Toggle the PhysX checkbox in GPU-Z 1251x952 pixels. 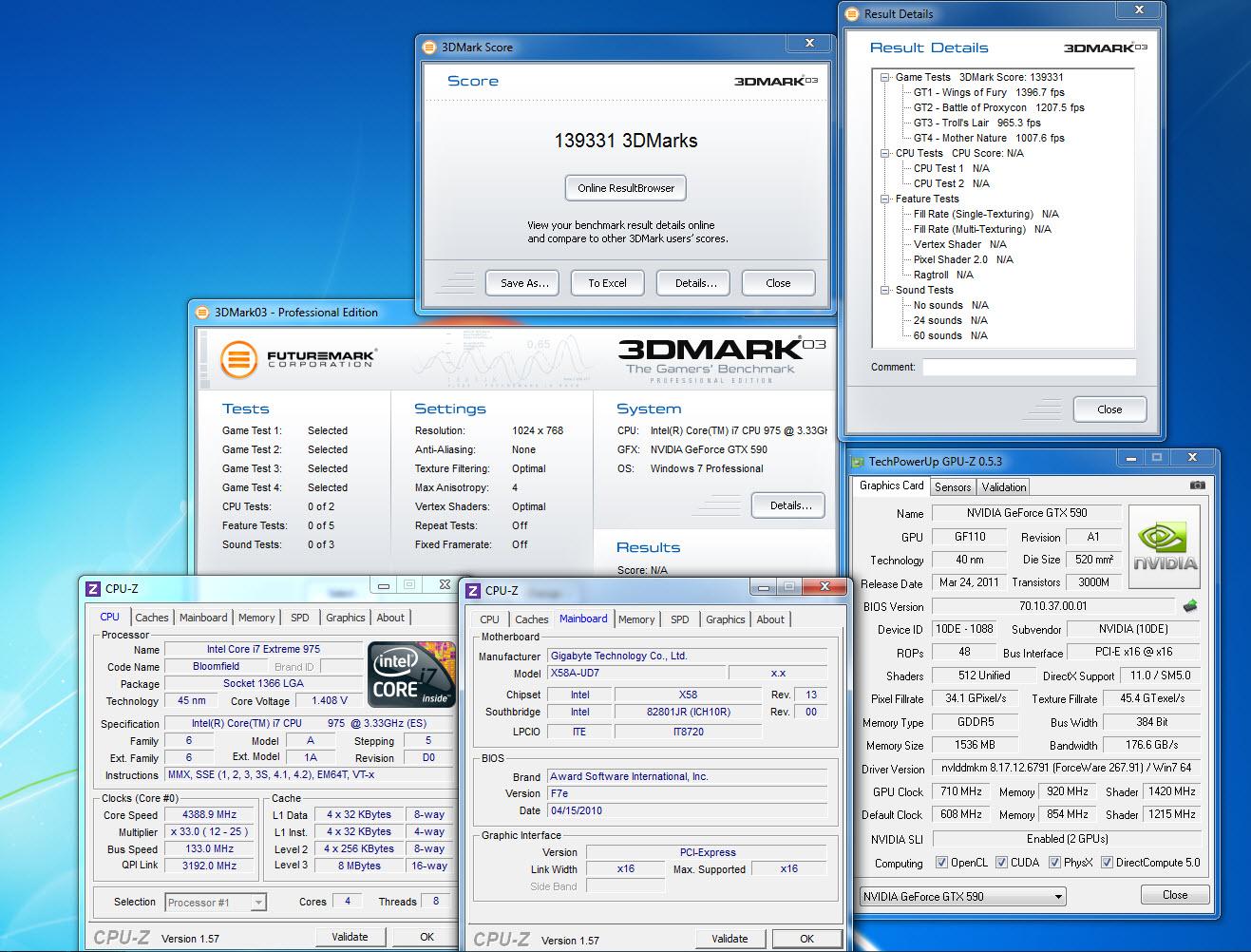point(1054,863)
